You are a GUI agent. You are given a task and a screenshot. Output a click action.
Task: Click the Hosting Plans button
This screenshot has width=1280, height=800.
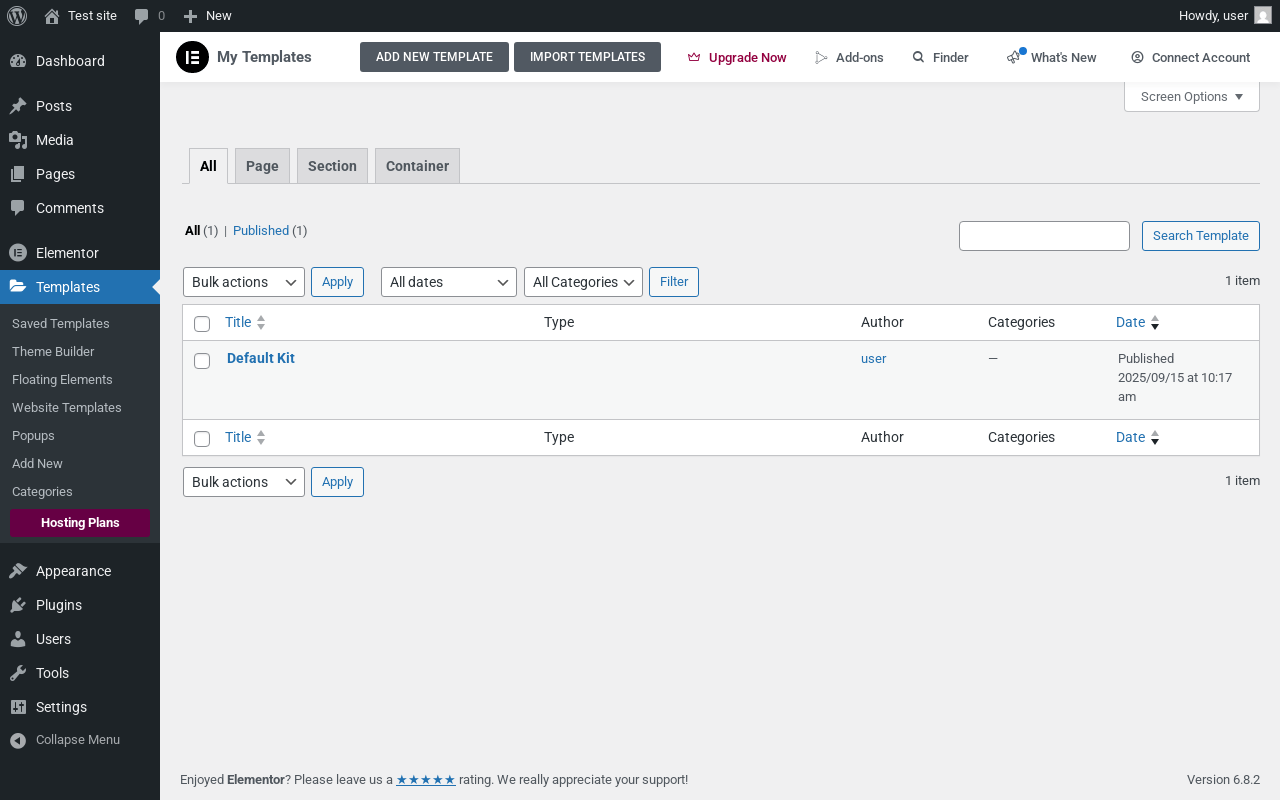(80, 523)
